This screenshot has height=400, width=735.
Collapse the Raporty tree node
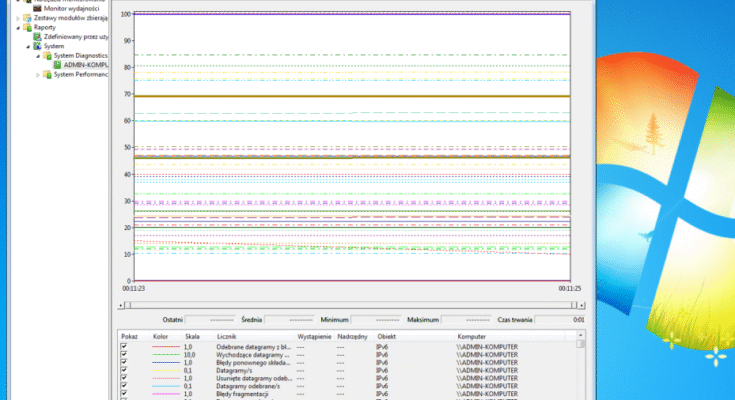[x=17, y=27]
